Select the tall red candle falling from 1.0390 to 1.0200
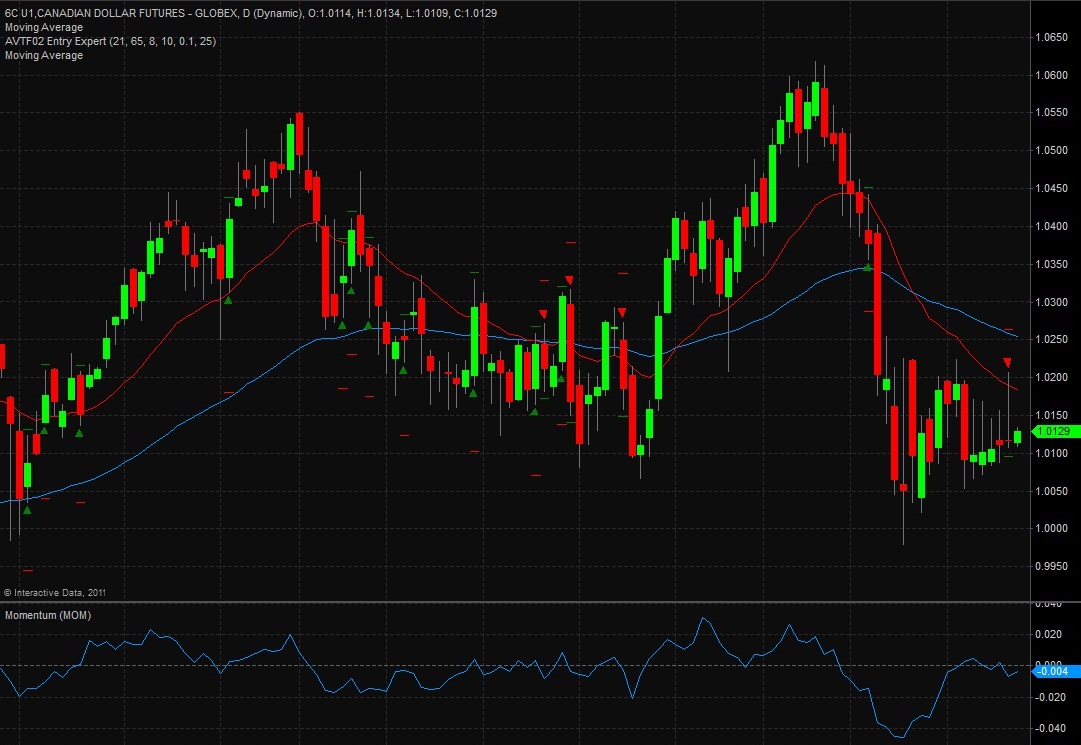1081x745 pixels. [878, 304]
